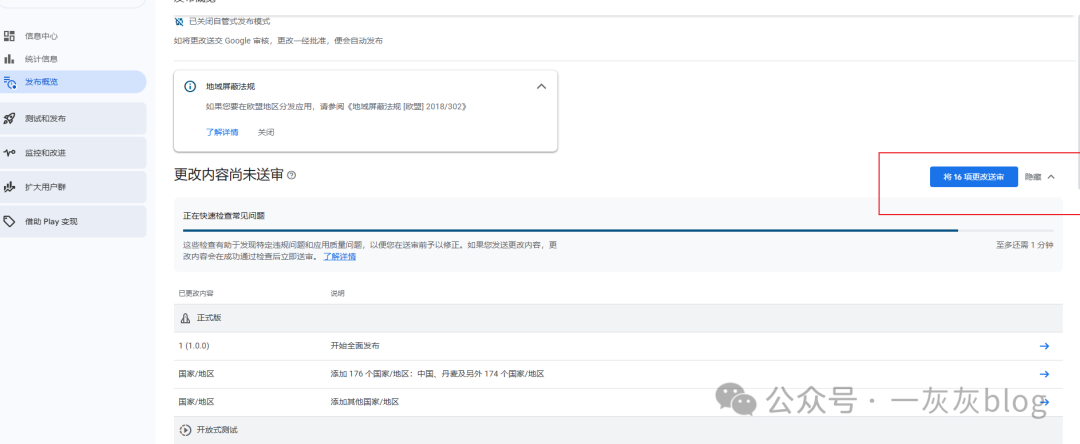Click the help icon next to 更改内容尚未送审
Image resolution: width=1080 pixels, height=444 pixels.
[x=291, y=176]
